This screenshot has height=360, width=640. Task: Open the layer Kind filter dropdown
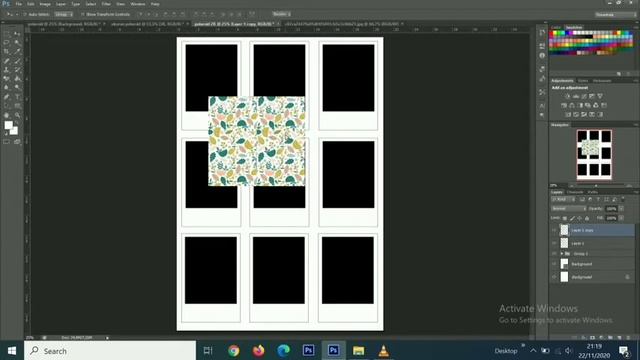coord(563,200)
